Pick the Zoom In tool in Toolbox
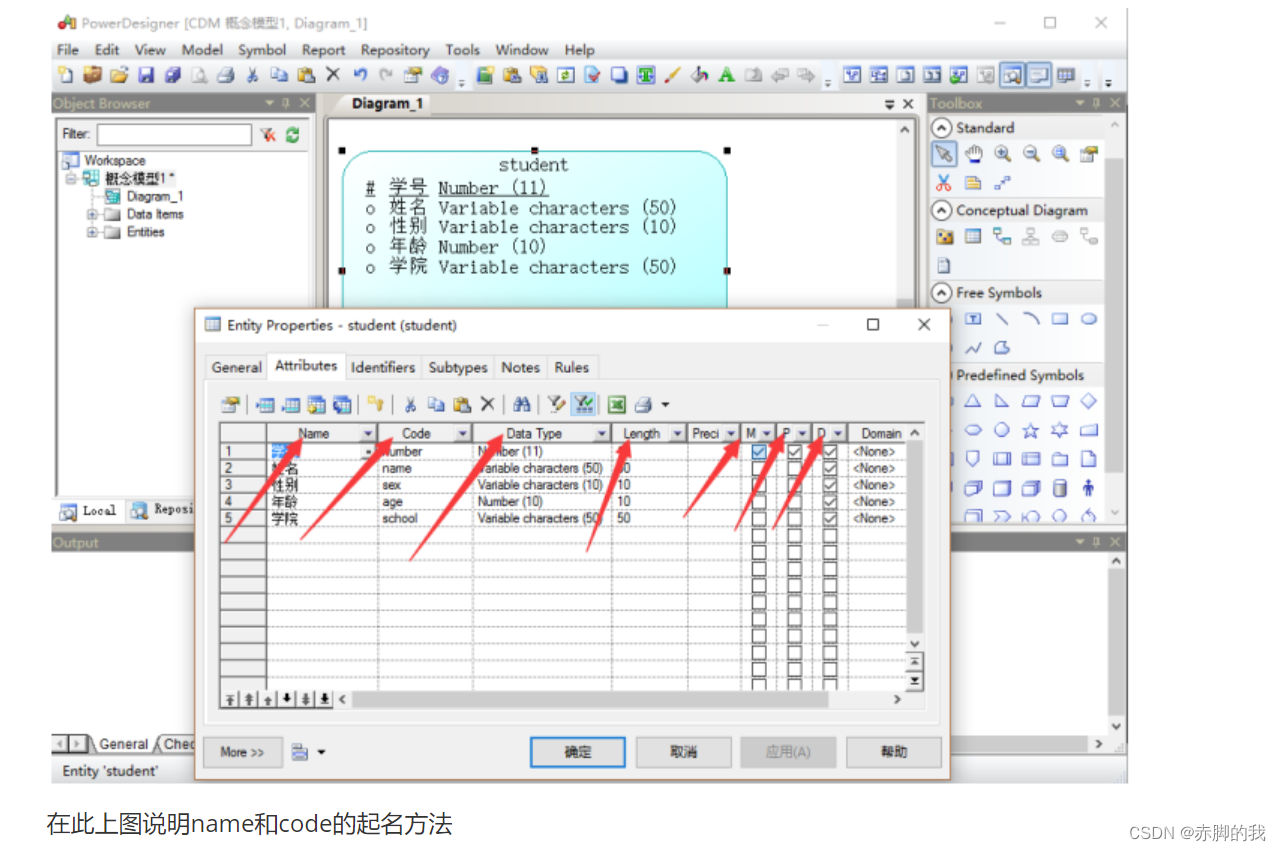The height and width of the screenshot is (851, 1281). (1002, 154)
